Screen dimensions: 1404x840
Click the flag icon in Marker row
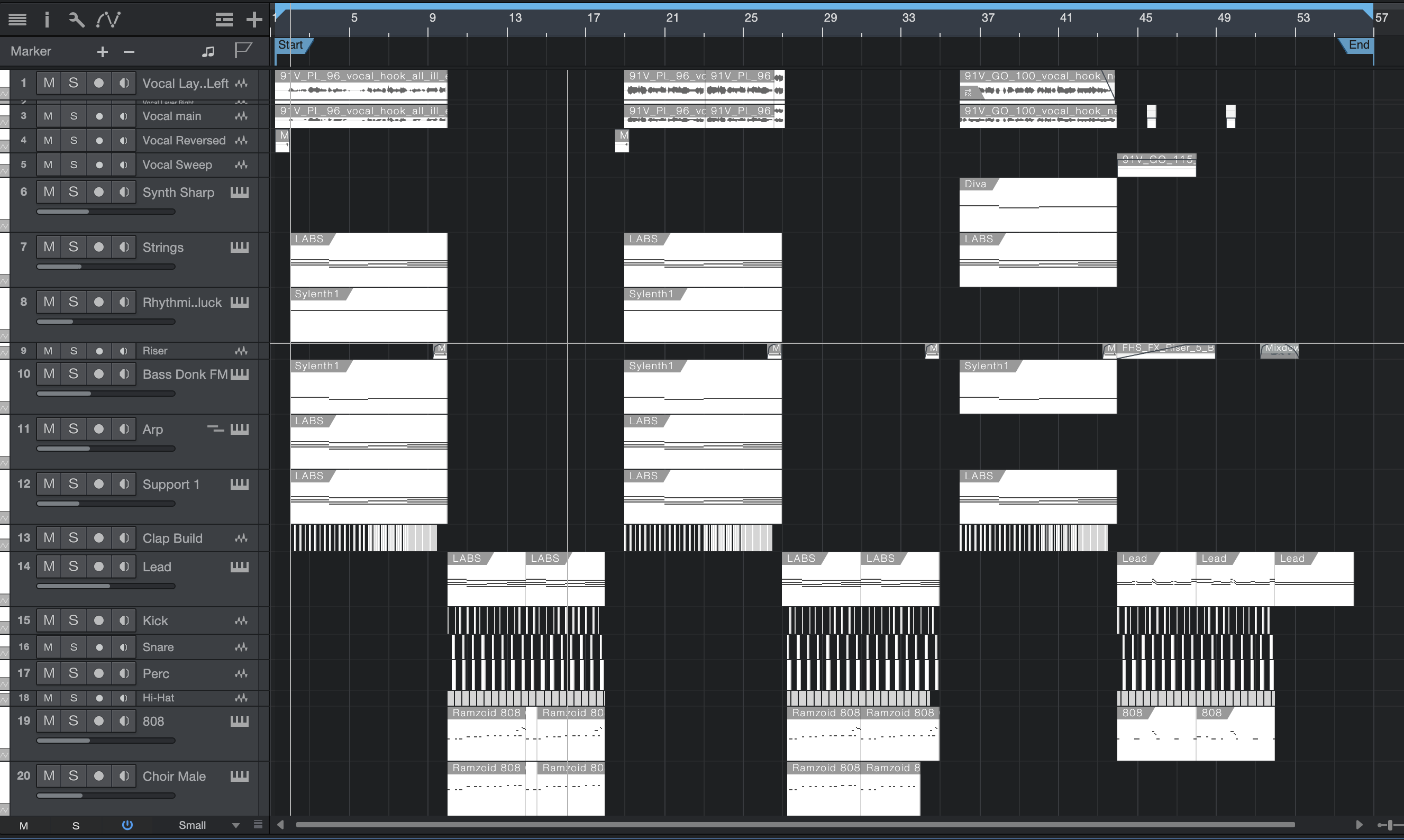point(243,51)
